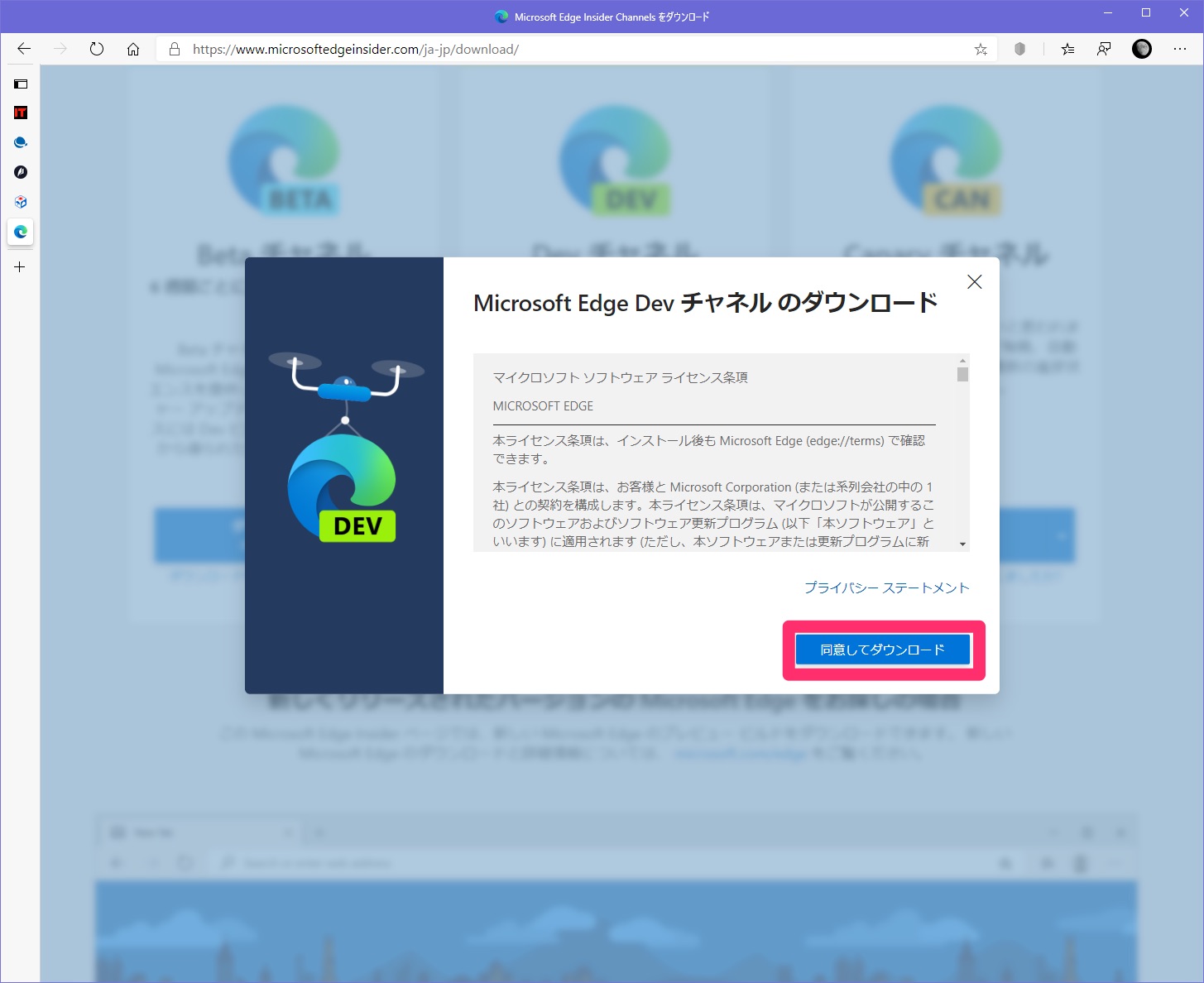The height and width of the screenshot is (983, 1204).
Task: Go back to the previous page
Action: [24, 49]
